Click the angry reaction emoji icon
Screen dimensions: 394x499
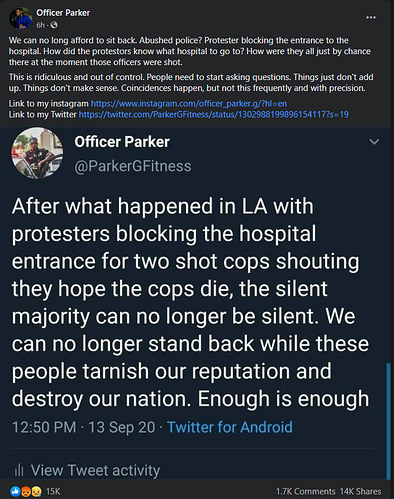pos(26,491)
